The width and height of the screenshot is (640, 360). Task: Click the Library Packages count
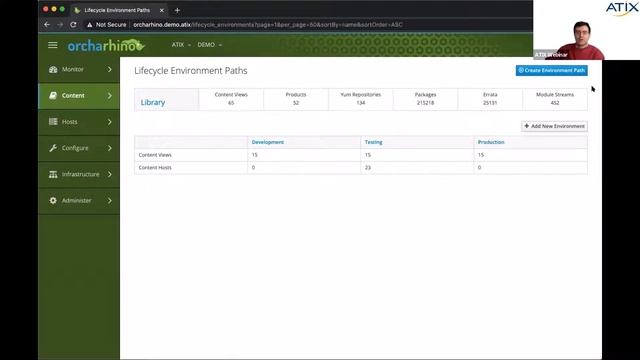[x=425, y=103]
